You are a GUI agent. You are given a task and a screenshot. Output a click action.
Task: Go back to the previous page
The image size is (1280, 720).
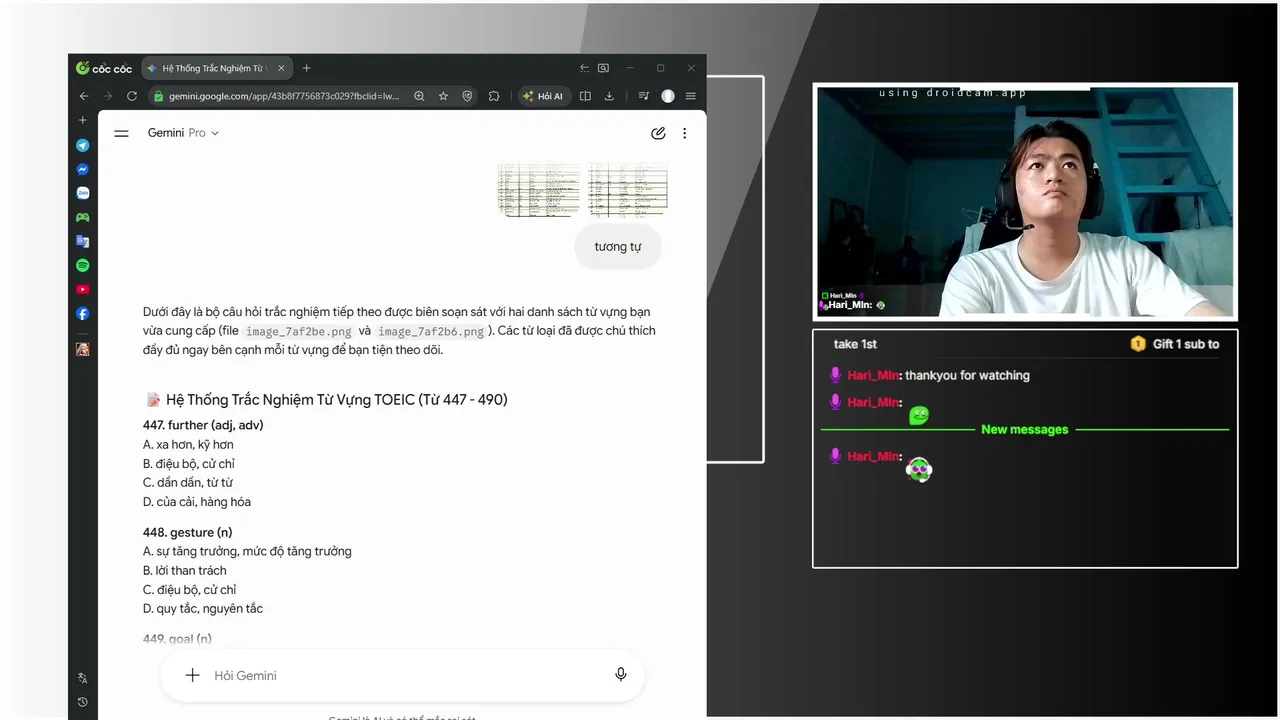pos(84,96)
